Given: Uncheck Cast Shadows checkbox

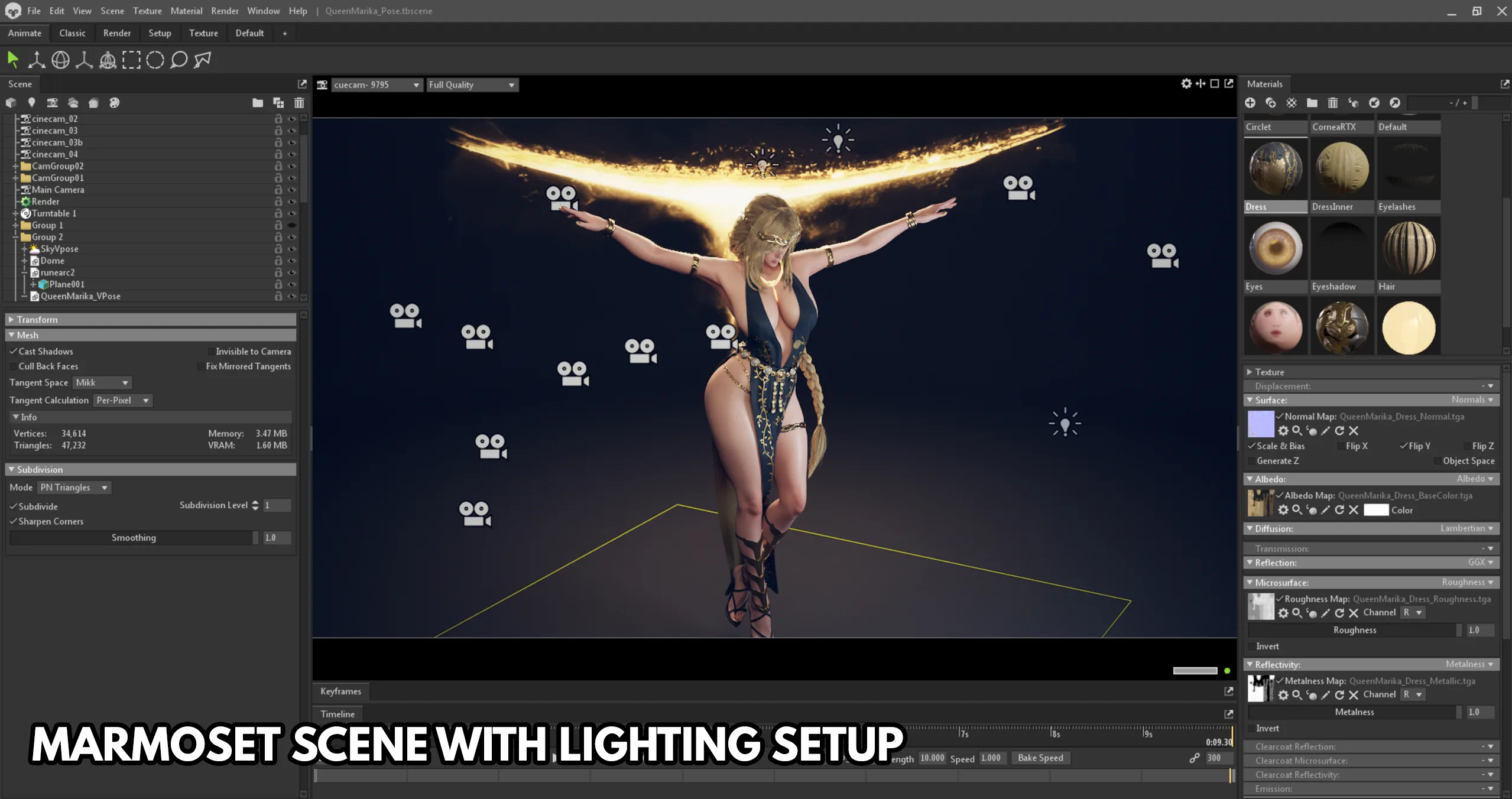Looking at the screenshot, I should coord(14,351).
